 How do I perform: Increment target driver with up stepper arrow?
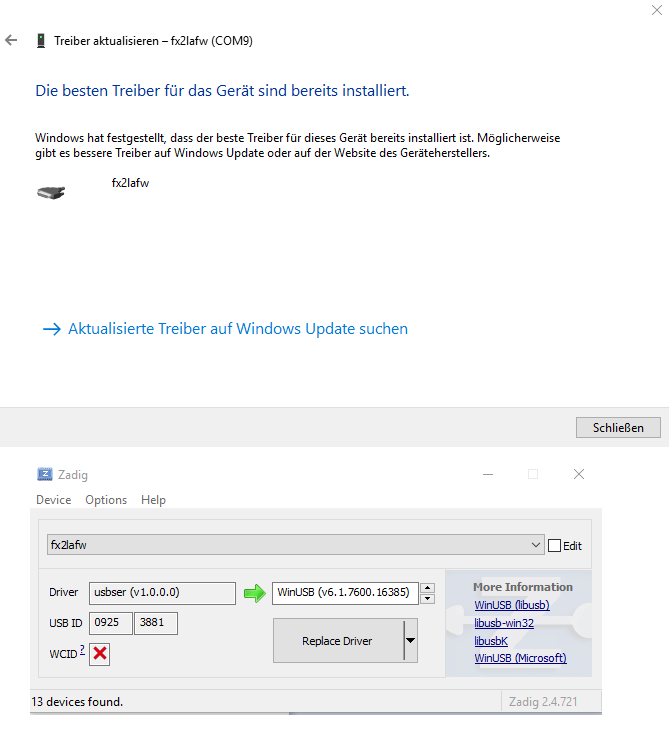point(427,588)
